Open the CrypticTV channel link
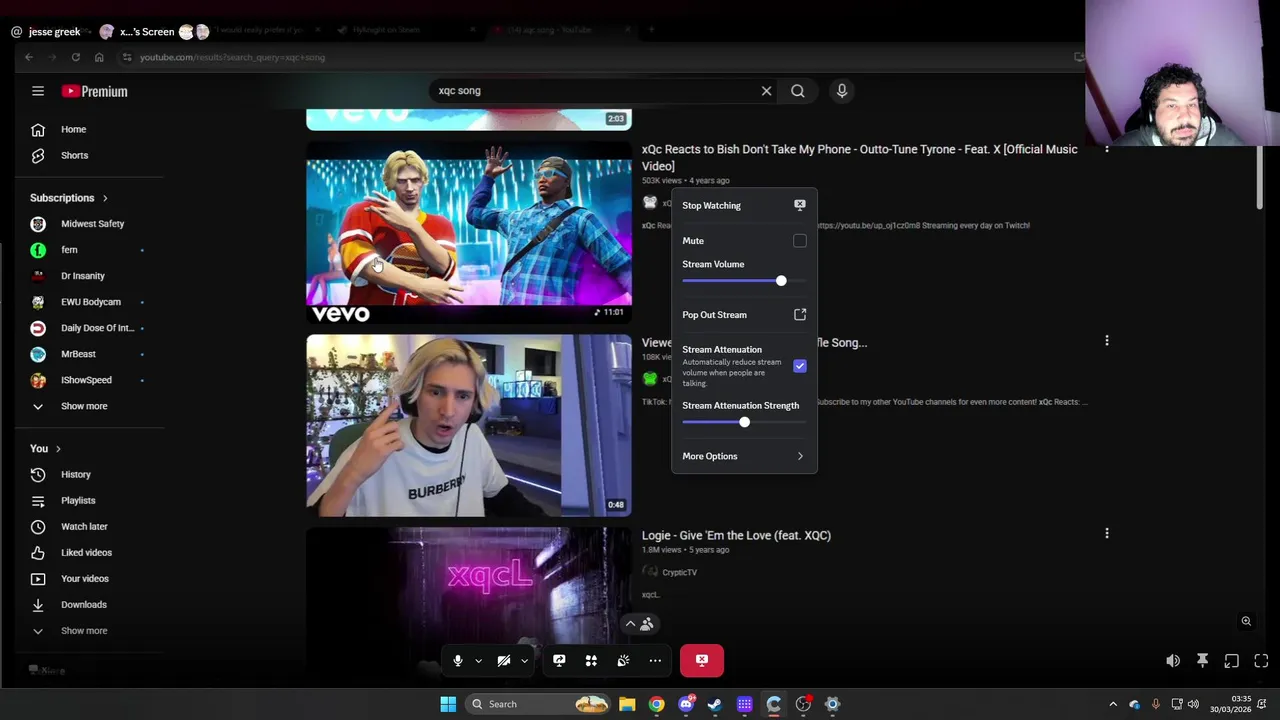The height and width of the screenshot is (720, 1280). pyautogui.click(x=679, y=572)
